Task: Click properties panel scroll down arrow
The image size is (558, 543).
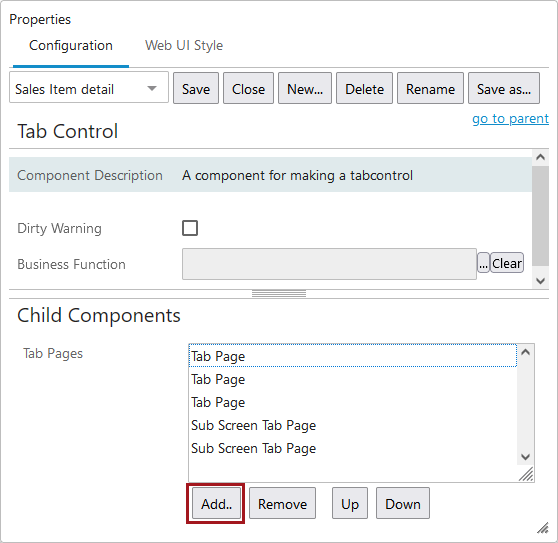Action: [x=540, y=281]
